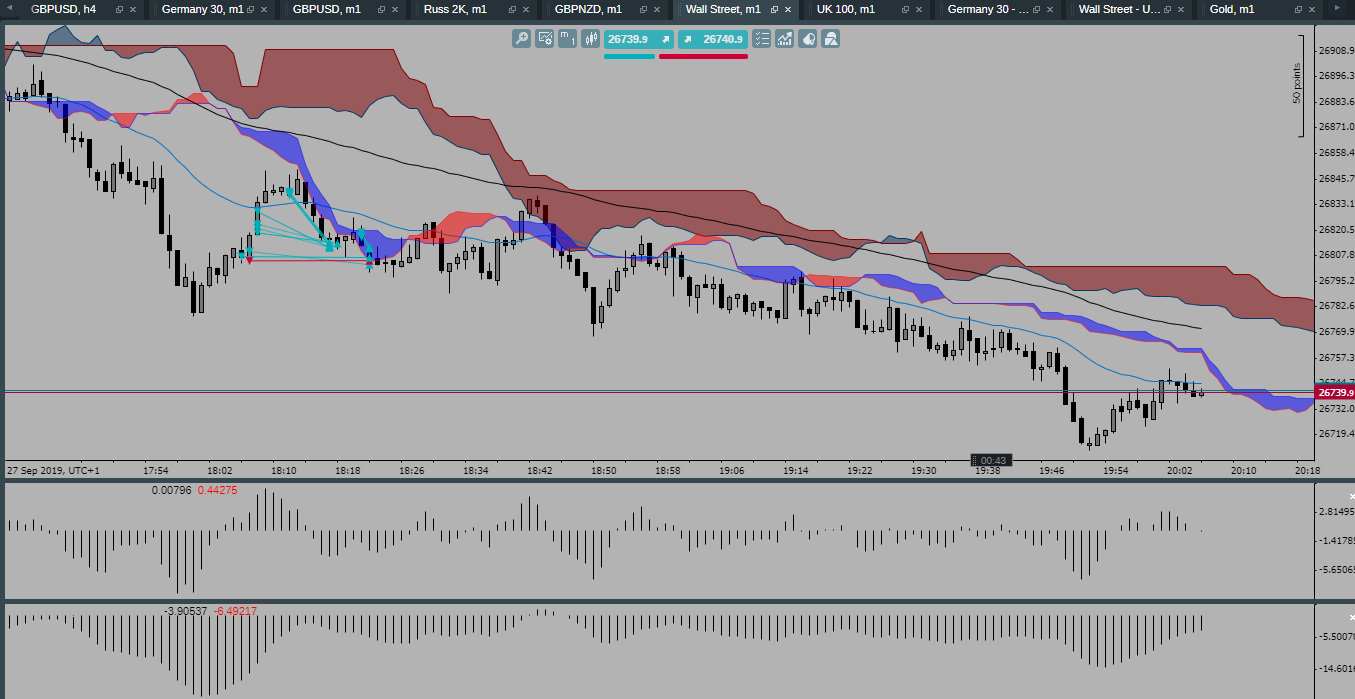Open the candlestick chart type selector
The image size is (1355, 699).
(x=590, y=39)
